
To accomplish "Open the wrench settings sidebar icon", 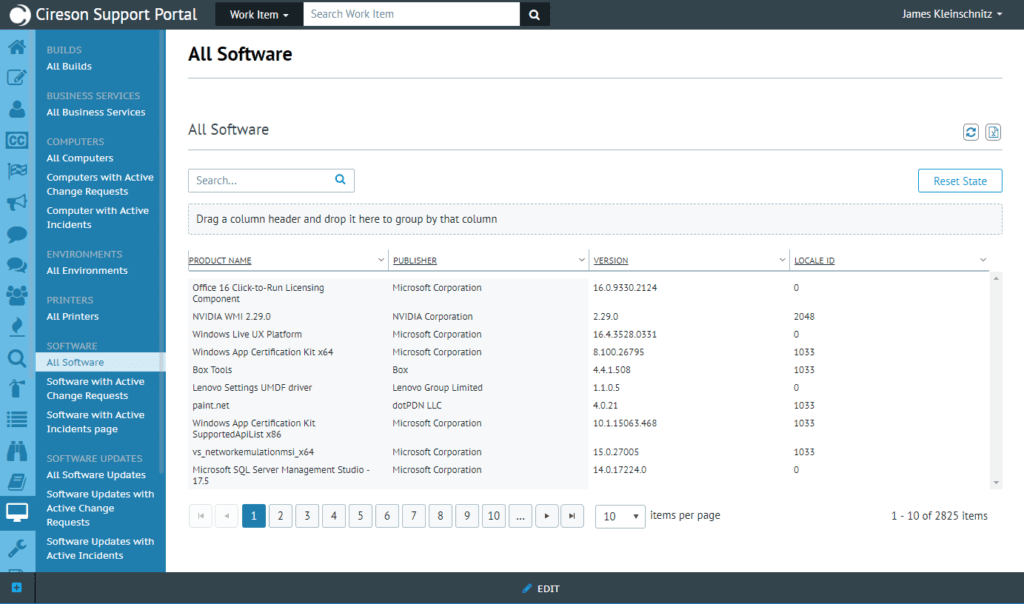I will (17, 547).
